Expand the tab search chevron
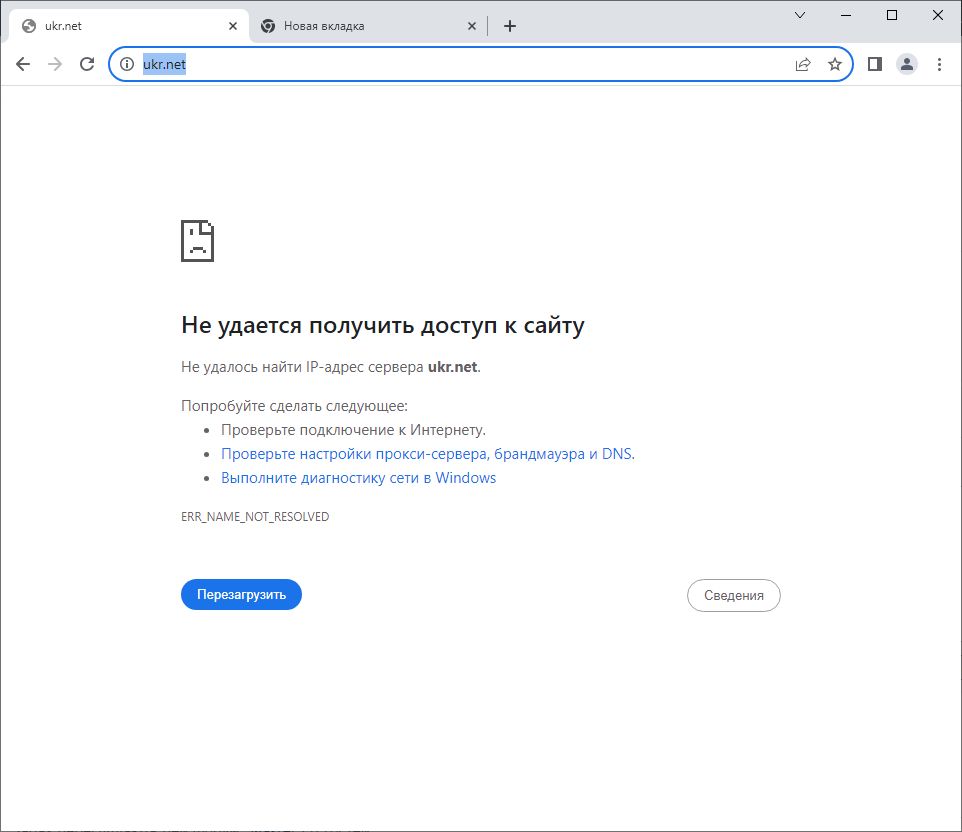Screen dimensions: 962x832 800,15
